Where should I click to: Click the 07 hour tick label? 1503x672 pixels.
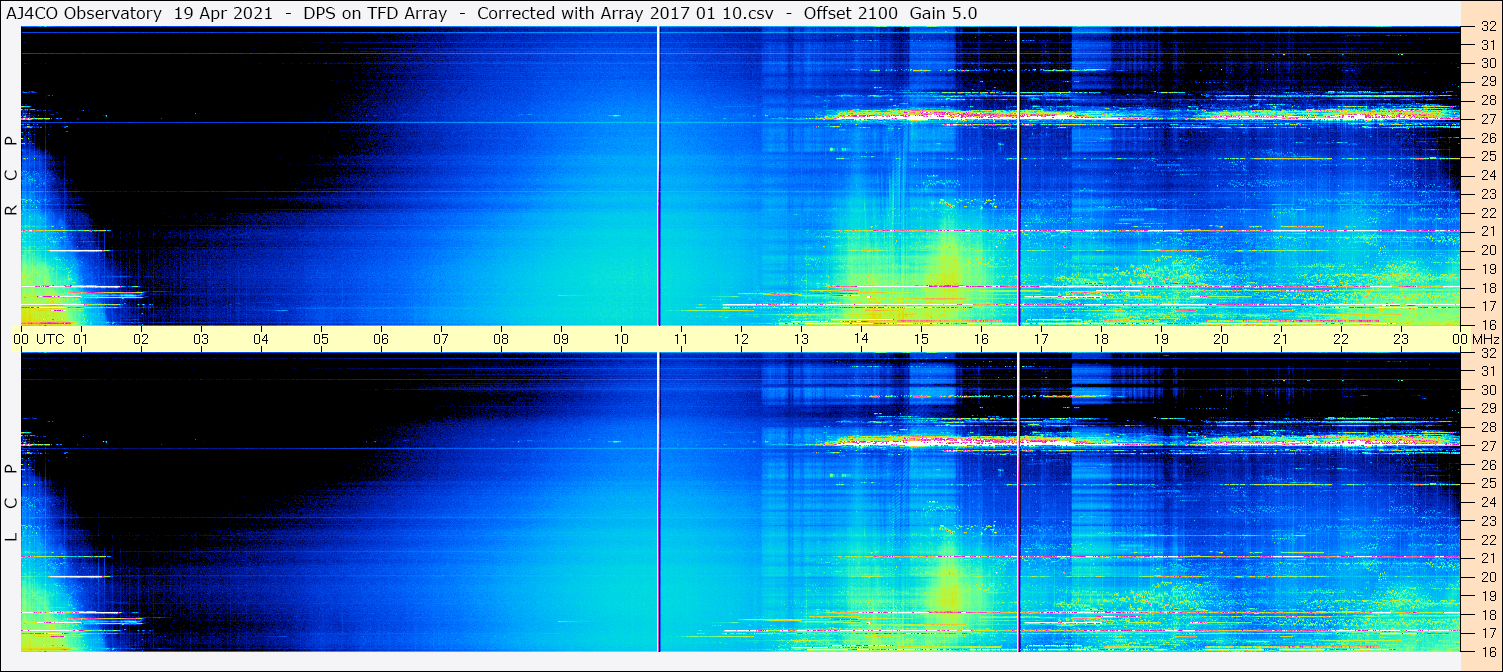point(441,340)
